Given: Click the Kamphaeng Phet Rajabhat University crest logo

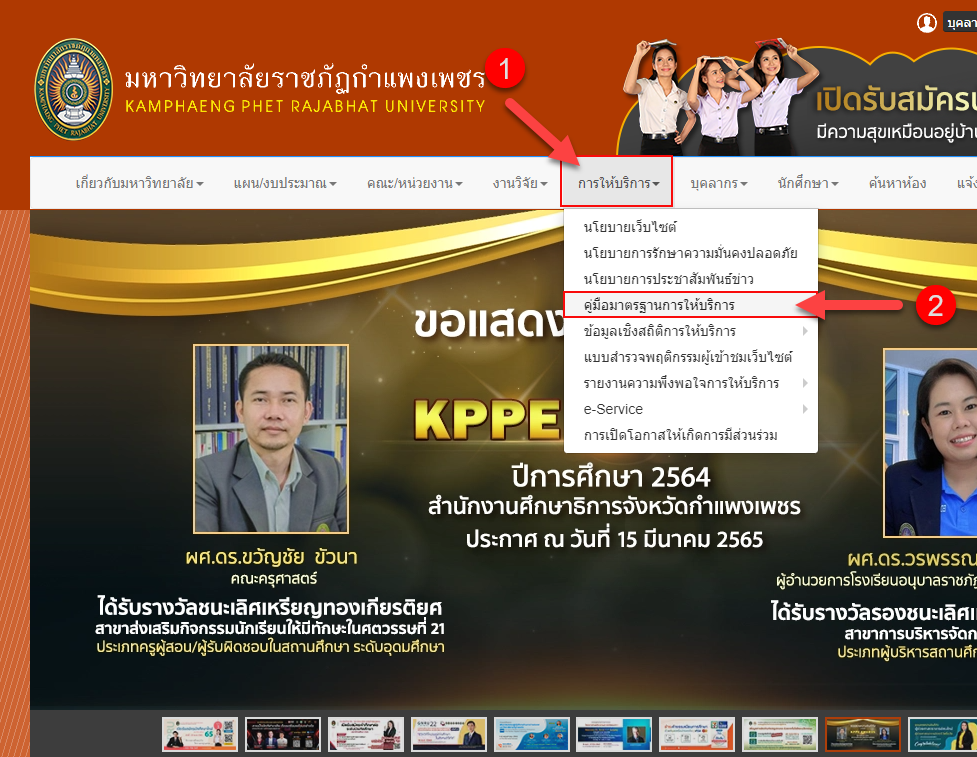Looking at the screenshot, I should pyautogui.click(x=74, y=89).
